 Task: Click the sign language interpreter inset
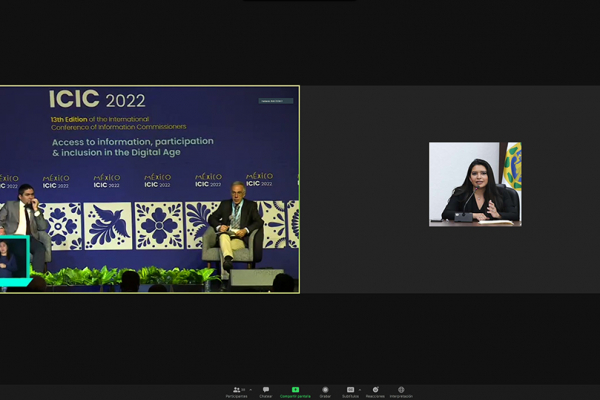(15, 260)
